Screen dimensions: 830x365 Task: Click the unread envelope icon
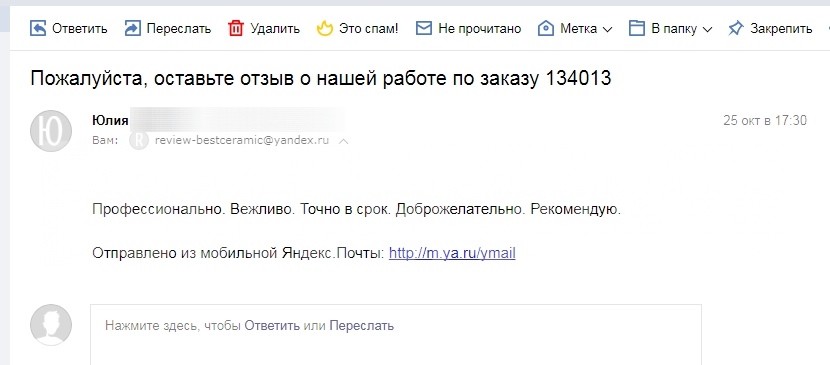pos(424,28)
